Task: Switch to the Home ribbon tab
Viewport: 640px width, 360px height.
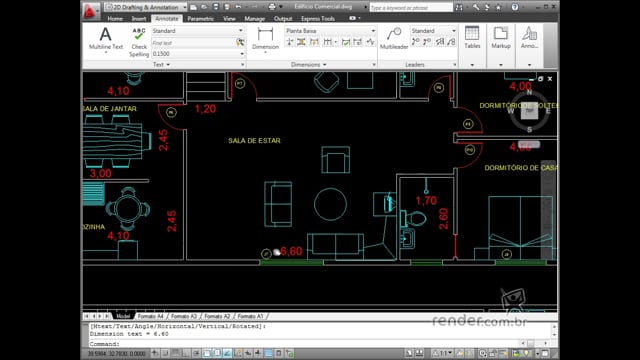Action: pyautogui.click(x=115, y=18)
